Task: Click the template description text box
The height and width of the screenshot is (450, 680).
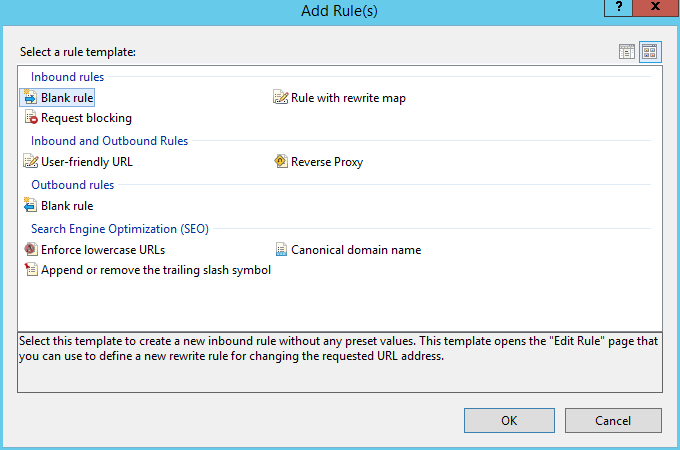Action: coord(339,361)
